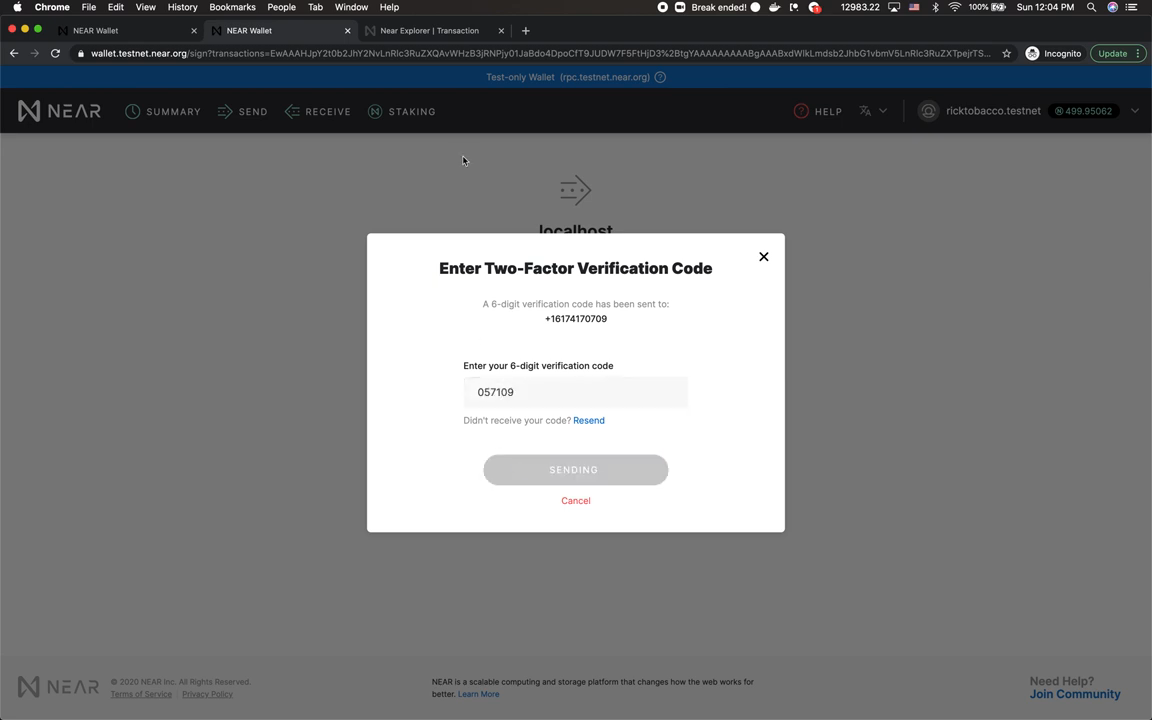Screen dimensions: 1152x720
Task: Click the Join Community link
Action: (1075, 694)
